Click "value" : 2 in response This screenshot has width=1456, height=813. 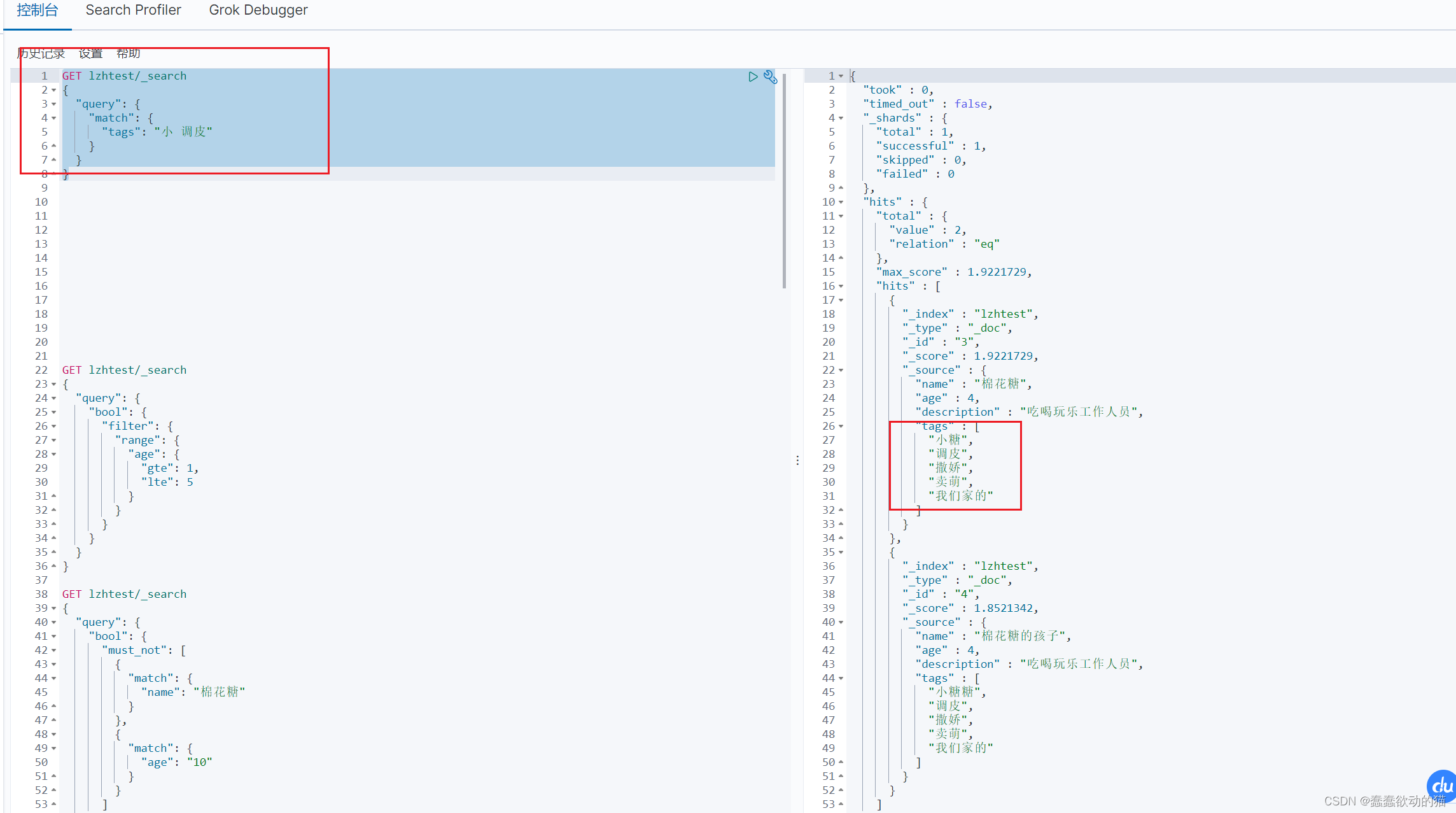pyautogui.click(x=928, y=230)
